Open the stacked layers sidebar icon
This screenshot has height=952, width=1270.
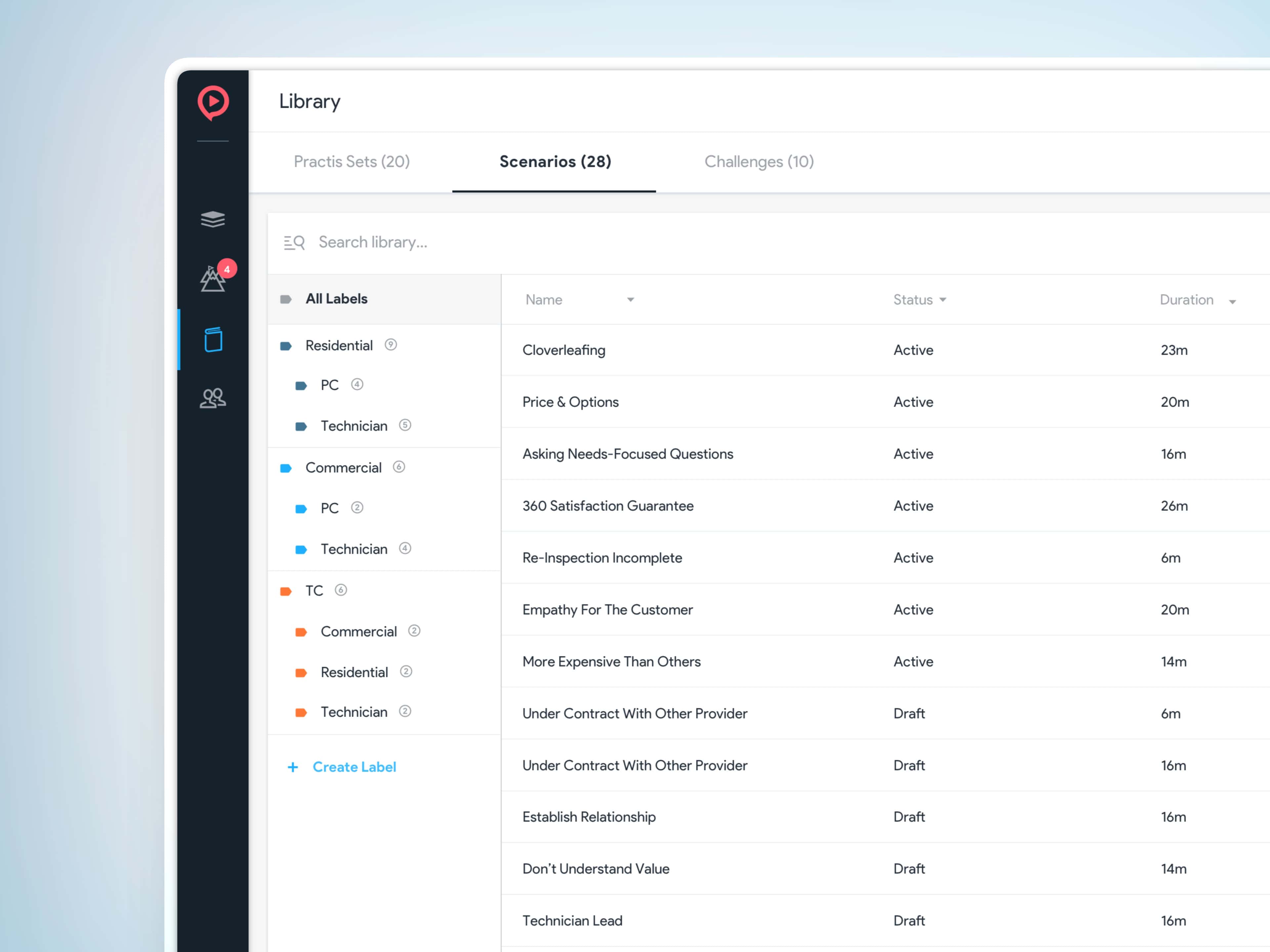pyautogui.click(x=213, y=219)
